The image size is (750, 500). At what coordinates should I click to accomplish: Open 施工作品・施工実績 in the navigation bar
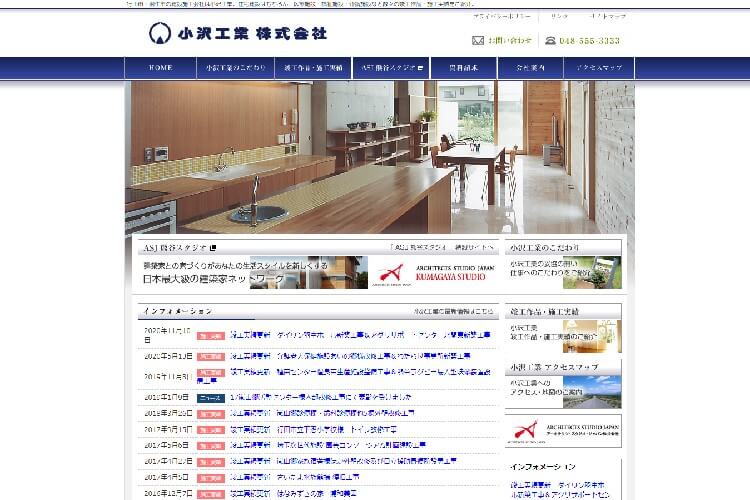[x=313, y=68]
